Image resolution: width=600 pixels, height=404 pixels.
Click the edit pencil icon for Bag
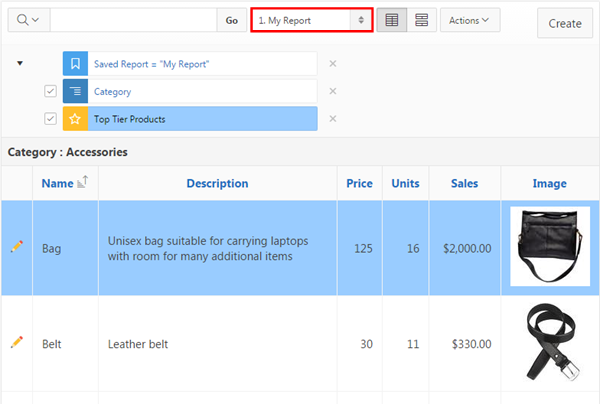[x=17, y=246]
